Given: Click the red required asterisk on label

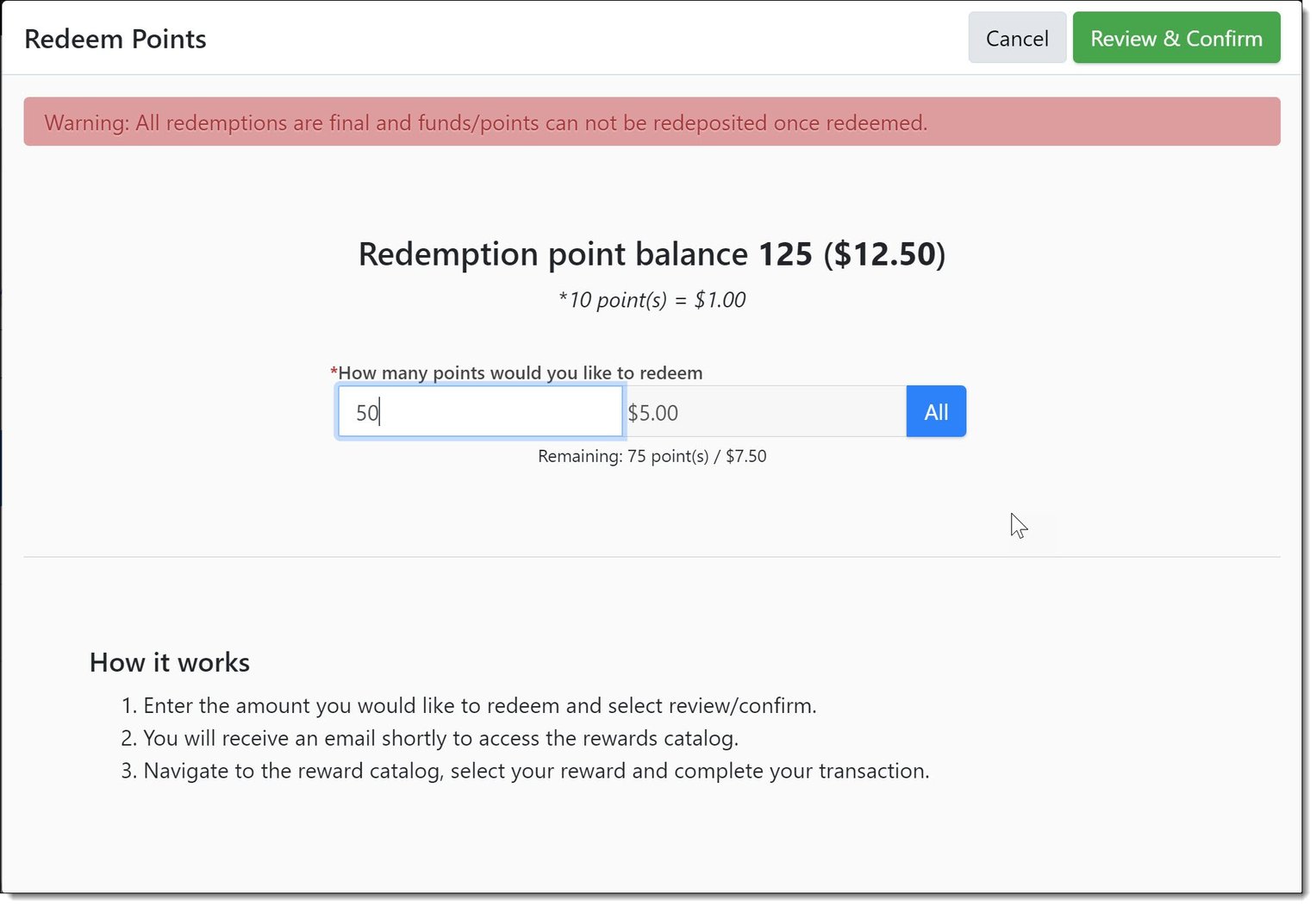Looking at the screenshot, I should point(334,372).
